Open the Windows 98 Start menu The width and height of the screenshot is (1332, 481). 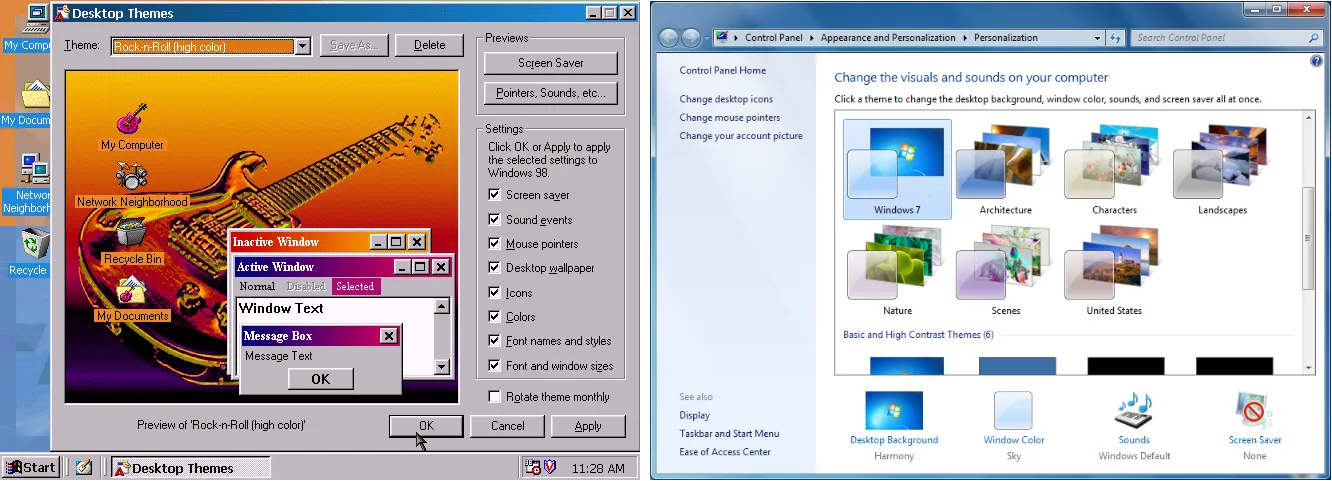[30, 467]
